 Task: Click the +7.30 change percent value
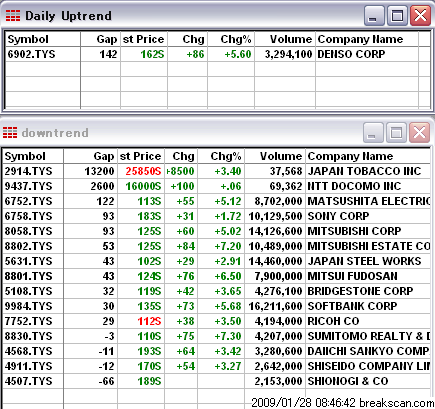click(x=228, y=336)
